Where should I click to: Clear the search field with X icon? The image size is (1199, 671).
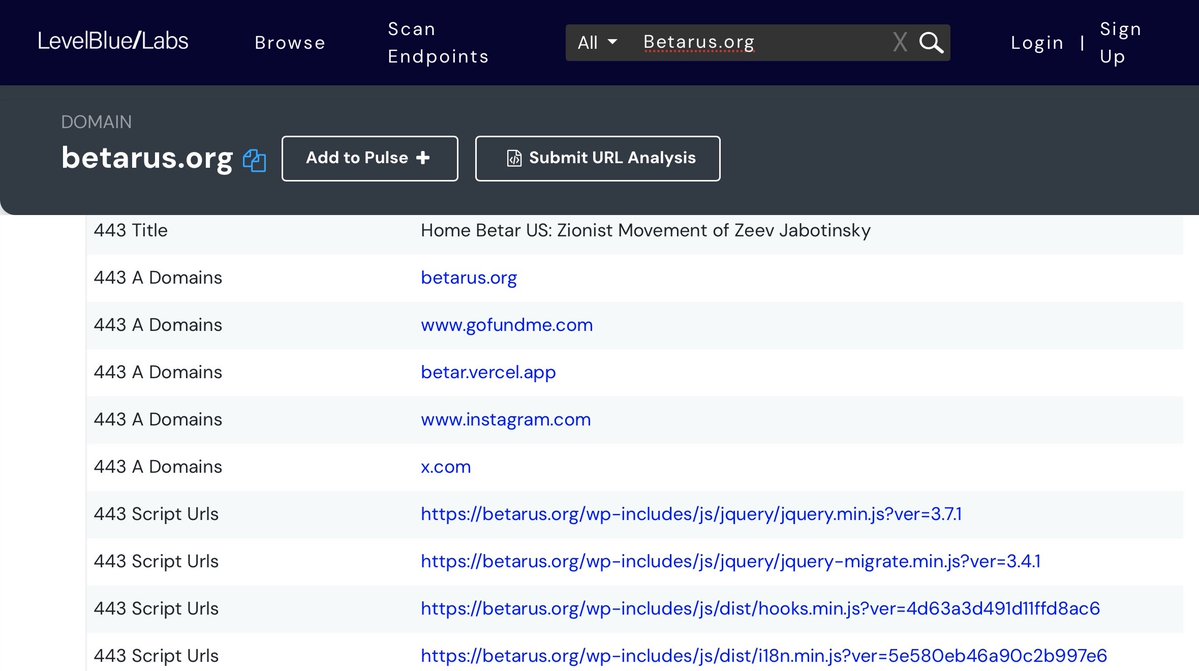[x=900, y=43]
